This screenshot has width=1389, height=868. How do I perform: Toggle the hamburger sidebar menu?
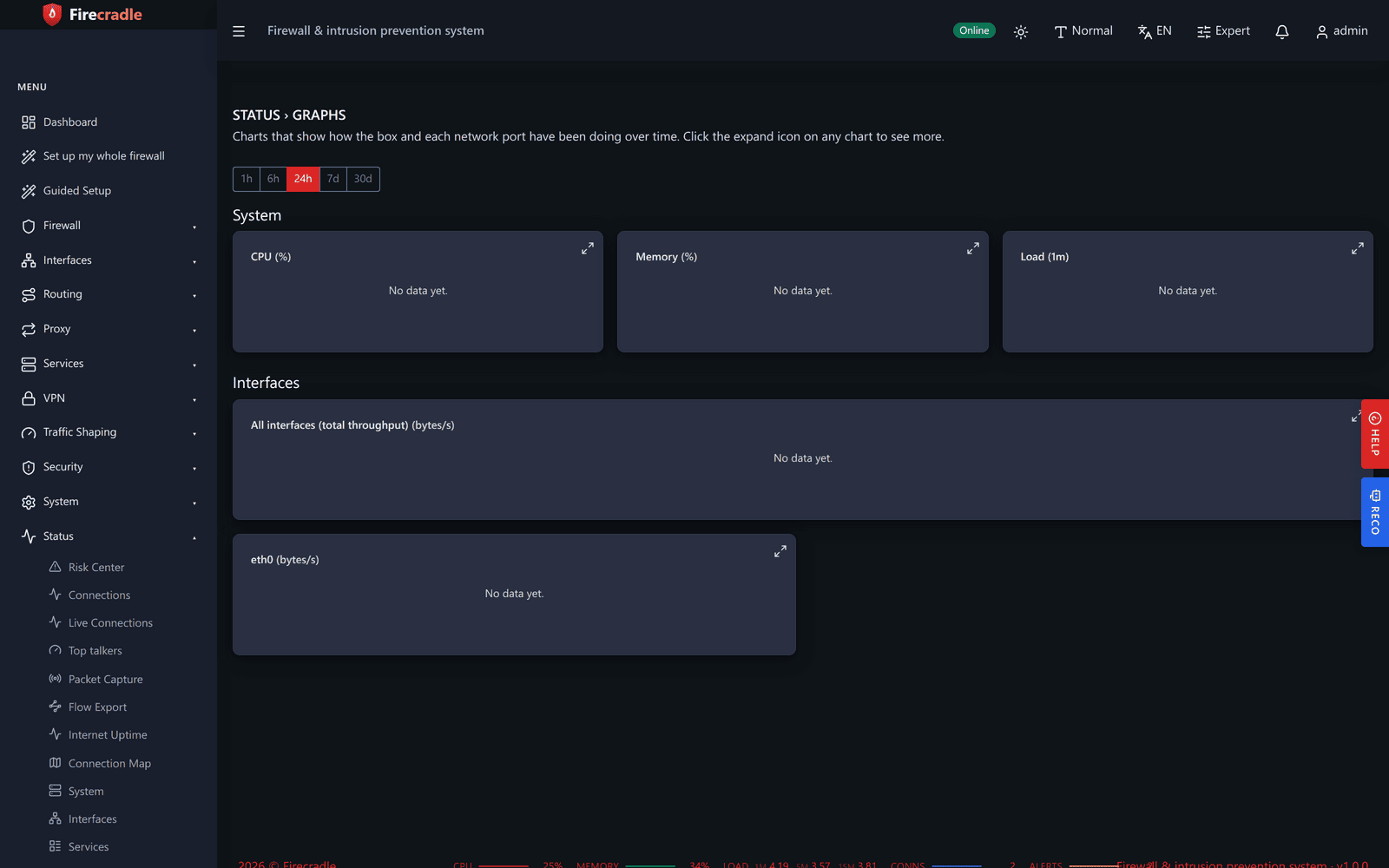click(239, 31)
